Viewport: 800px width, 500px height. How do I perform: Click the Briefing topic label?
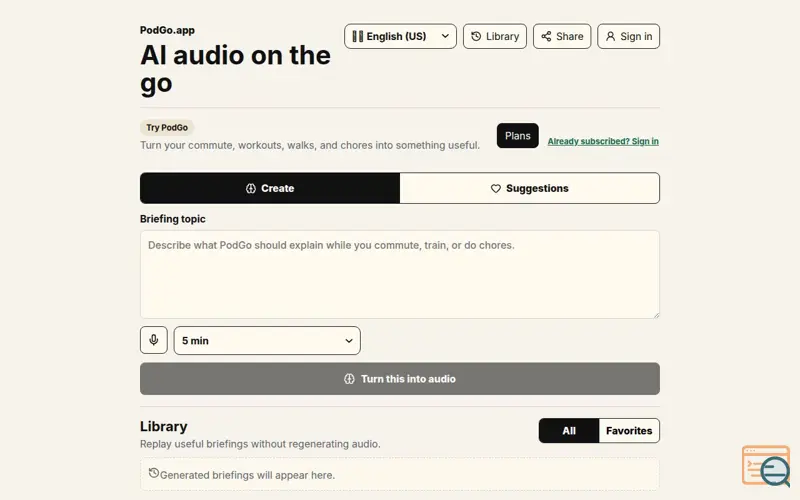(172, 219)
